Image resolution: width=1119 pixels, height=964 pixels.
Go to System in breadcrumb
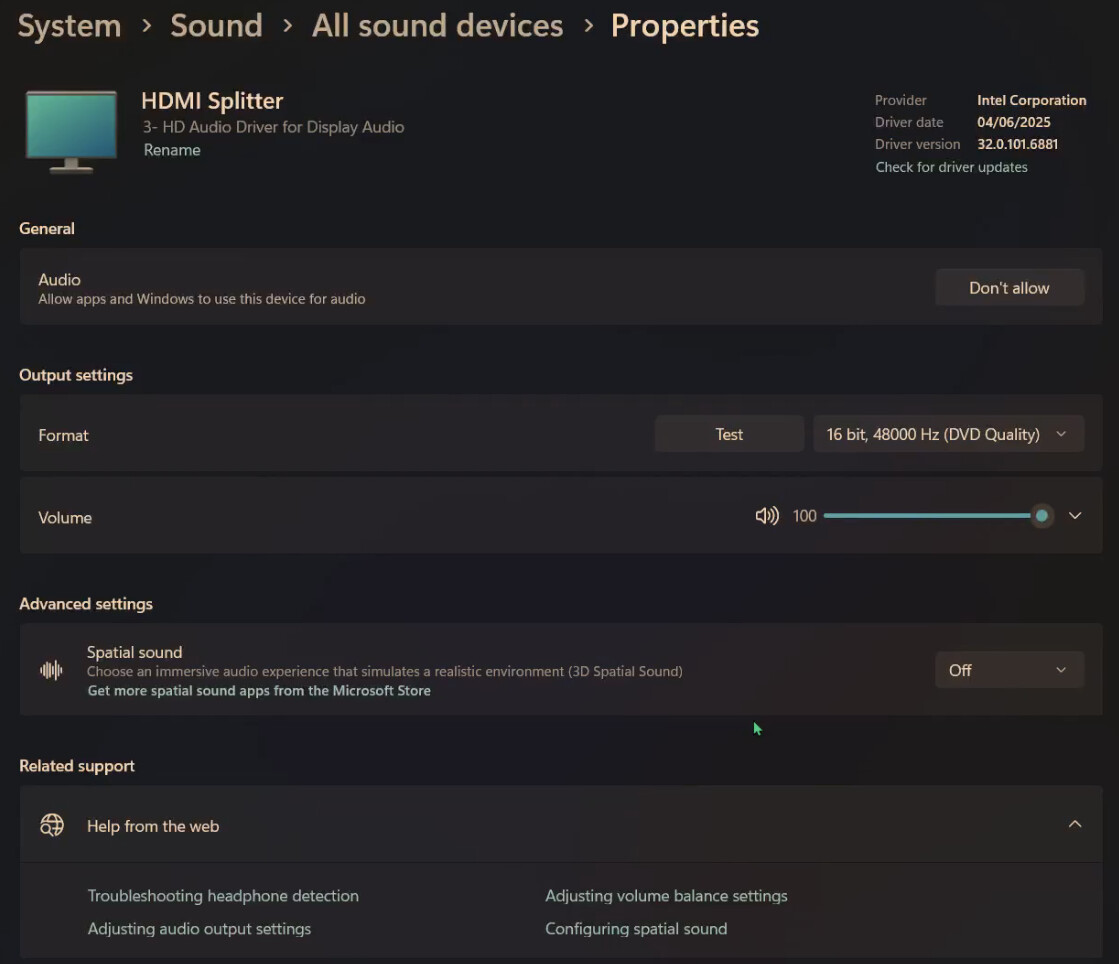(x=69, y=26)
